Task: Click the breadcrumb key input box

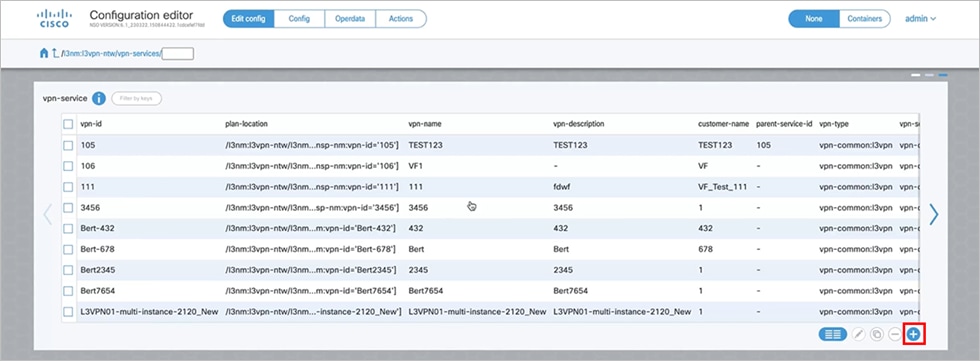Action: (x=178, y=54)
